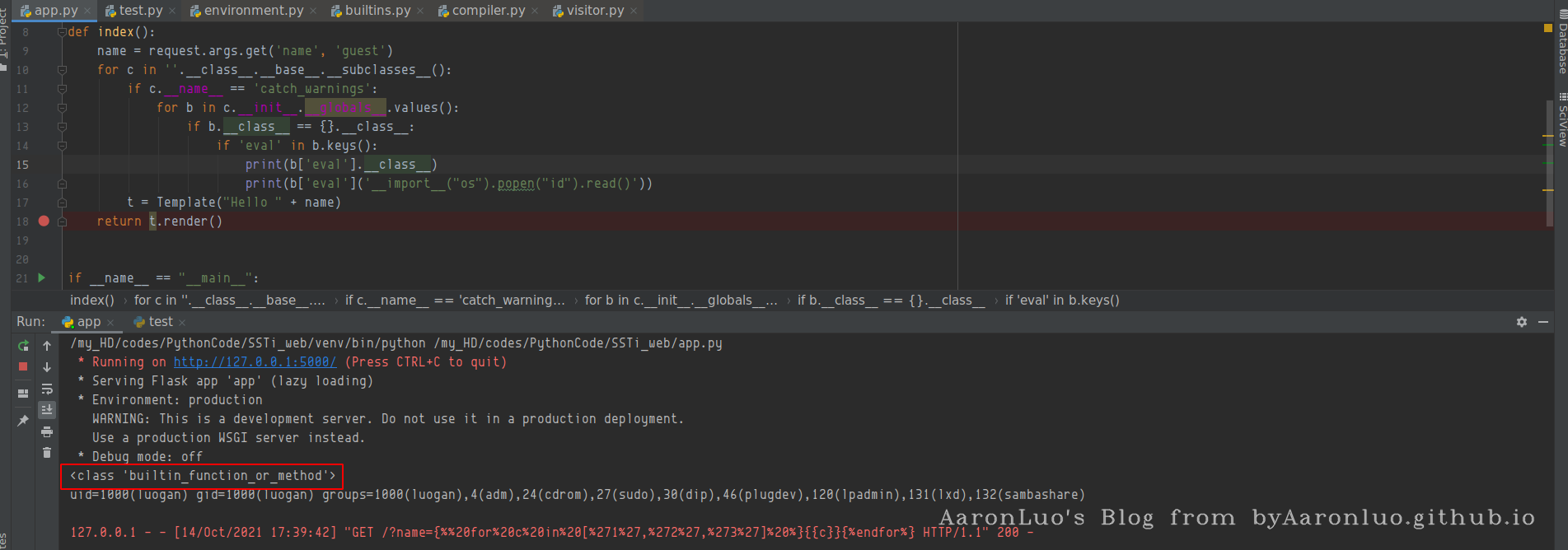Screen dimensions: 1568x550
Task: Collapse the fold marker at line 14
Action: pyautogui.click(x=62, y=146)
